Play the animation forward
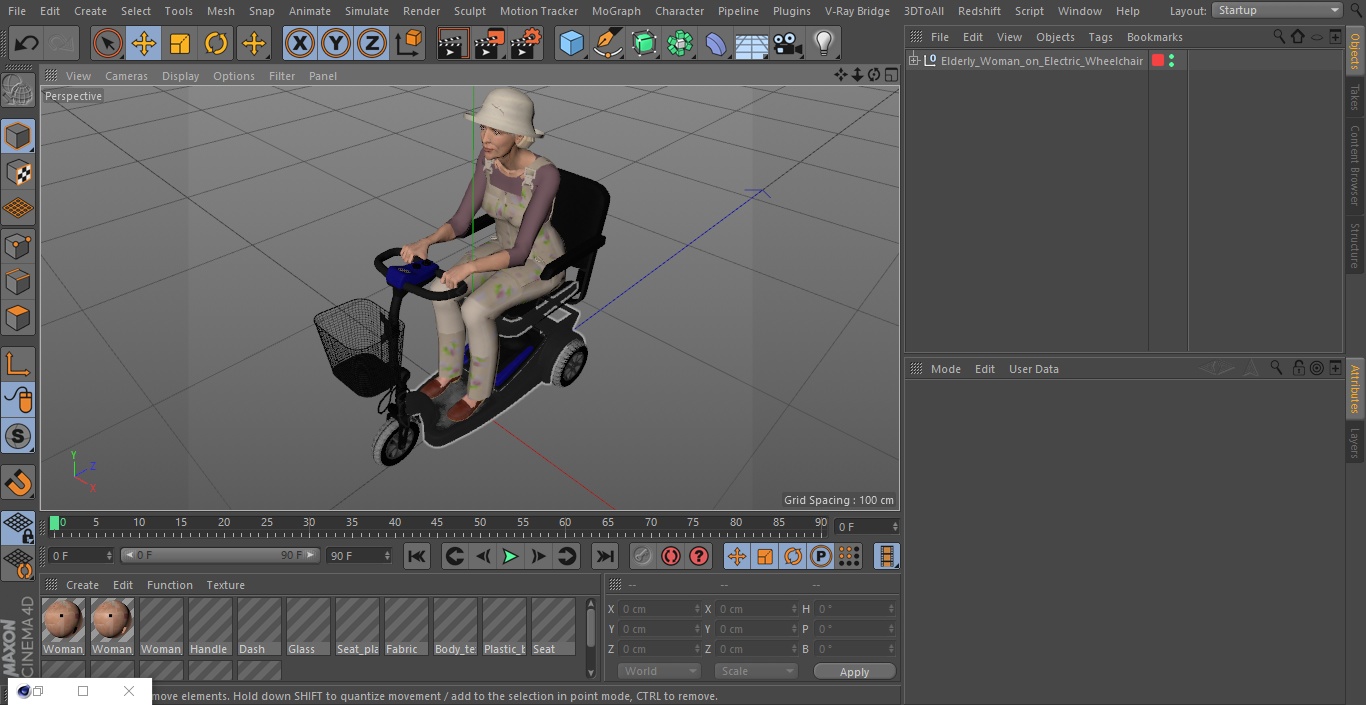The image size is (1366, 705). click(510, 556)
